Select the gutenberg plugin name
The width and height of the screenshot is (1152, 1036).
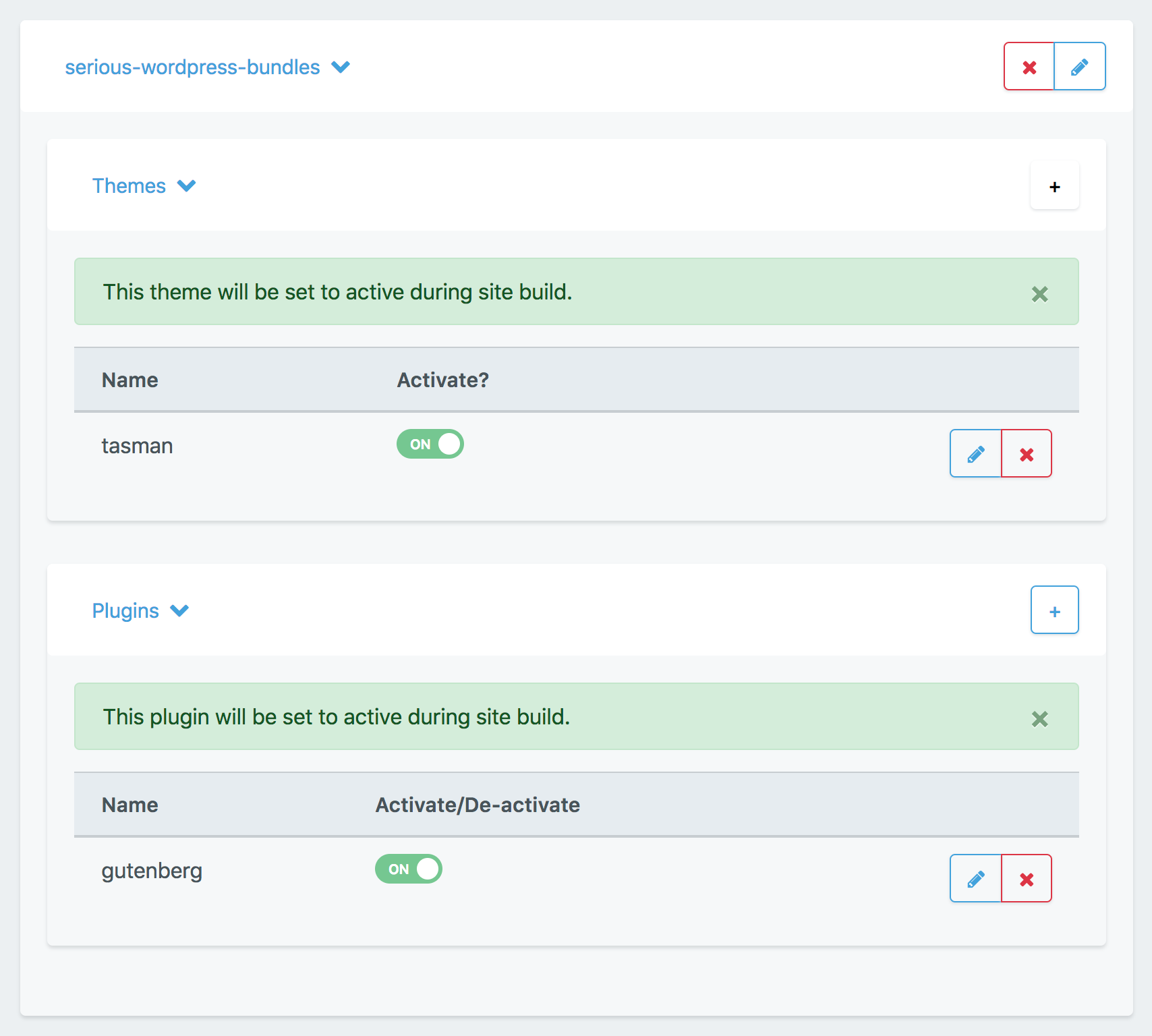152,871
